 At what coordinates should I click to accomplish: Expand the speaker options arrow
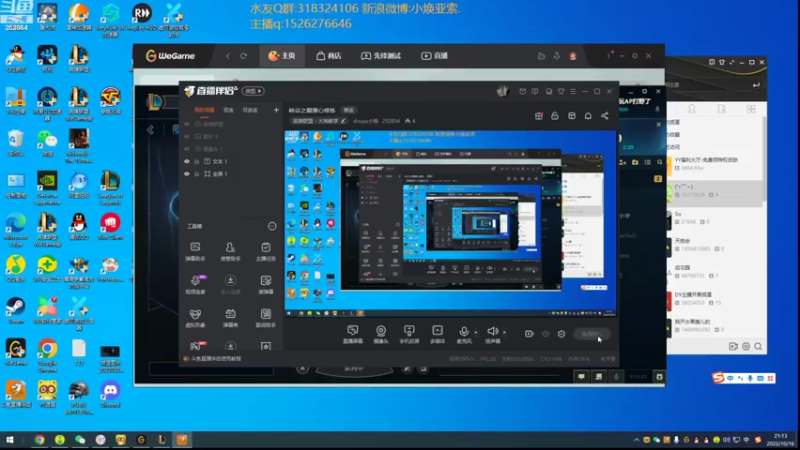pyautogui.click(x=505, y=333)
